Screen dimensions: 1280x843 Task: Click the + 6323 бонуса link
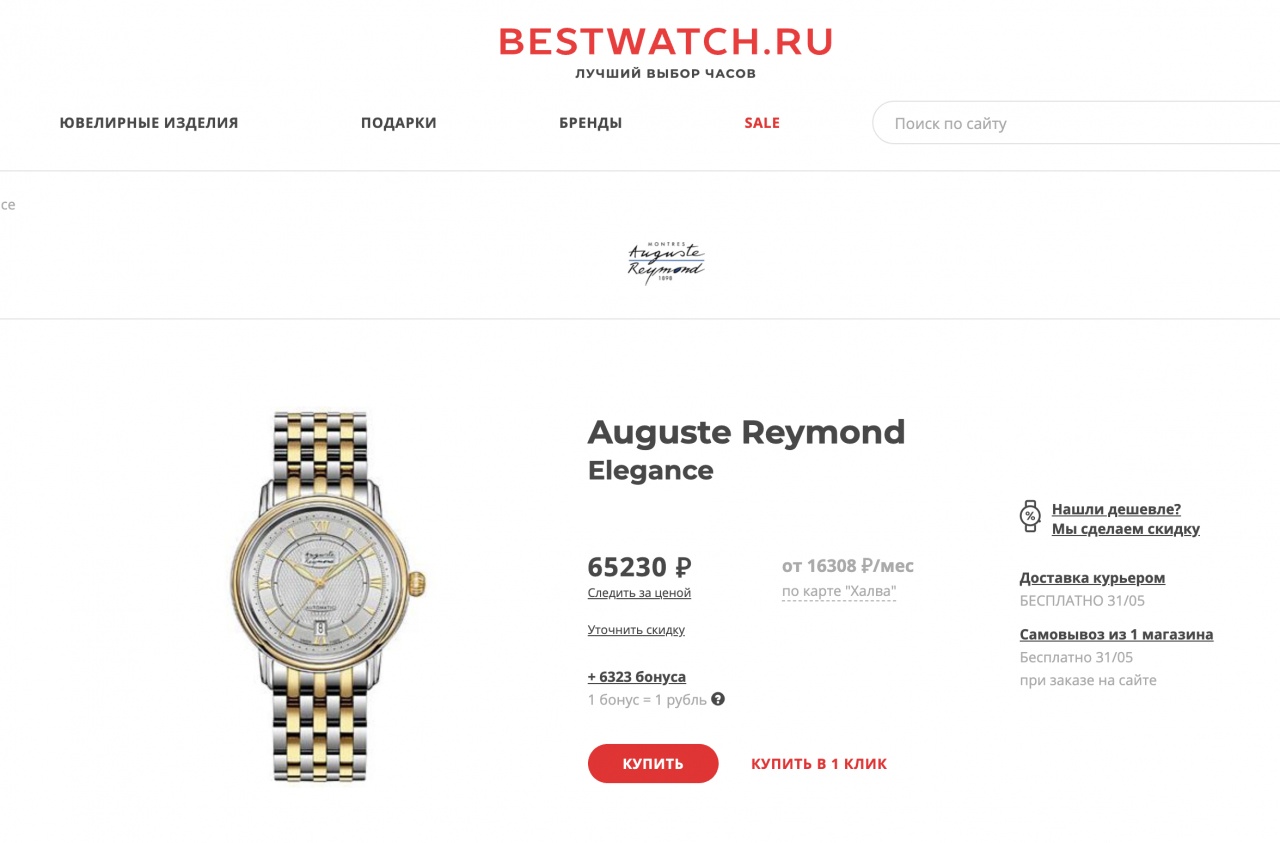tap(637, 677)
